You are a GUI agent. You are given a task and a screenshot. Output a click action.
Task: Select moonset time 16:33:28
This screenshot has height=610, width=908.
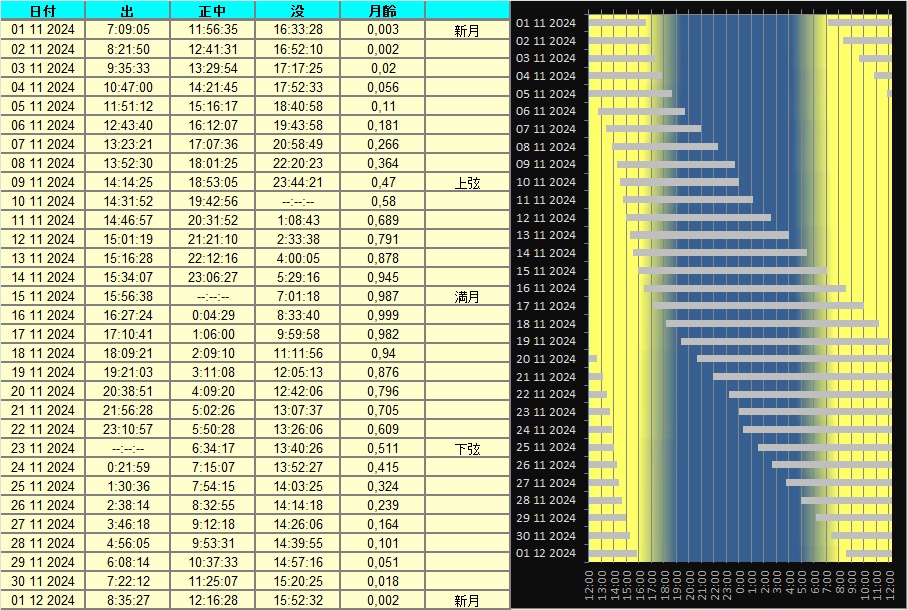tap(298, 30)
